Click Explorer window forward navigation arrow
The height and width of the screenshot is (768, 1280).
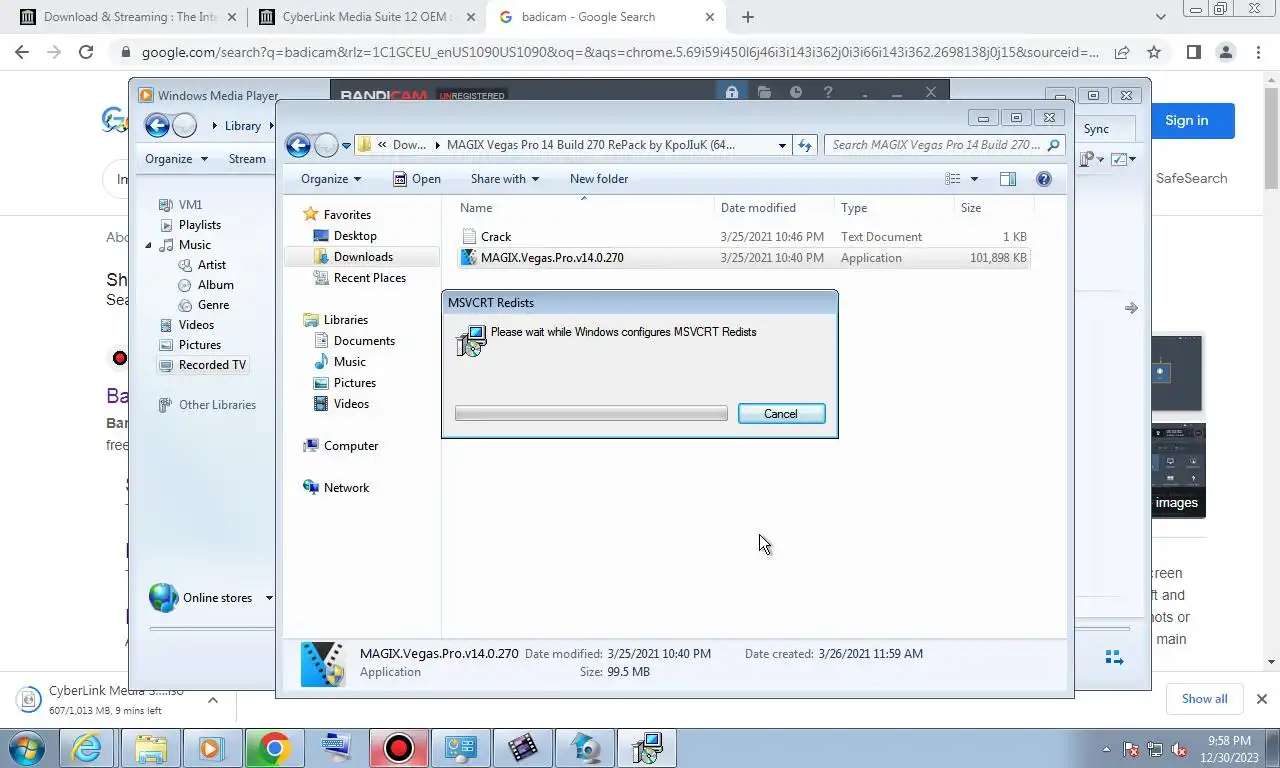point(326,145)
